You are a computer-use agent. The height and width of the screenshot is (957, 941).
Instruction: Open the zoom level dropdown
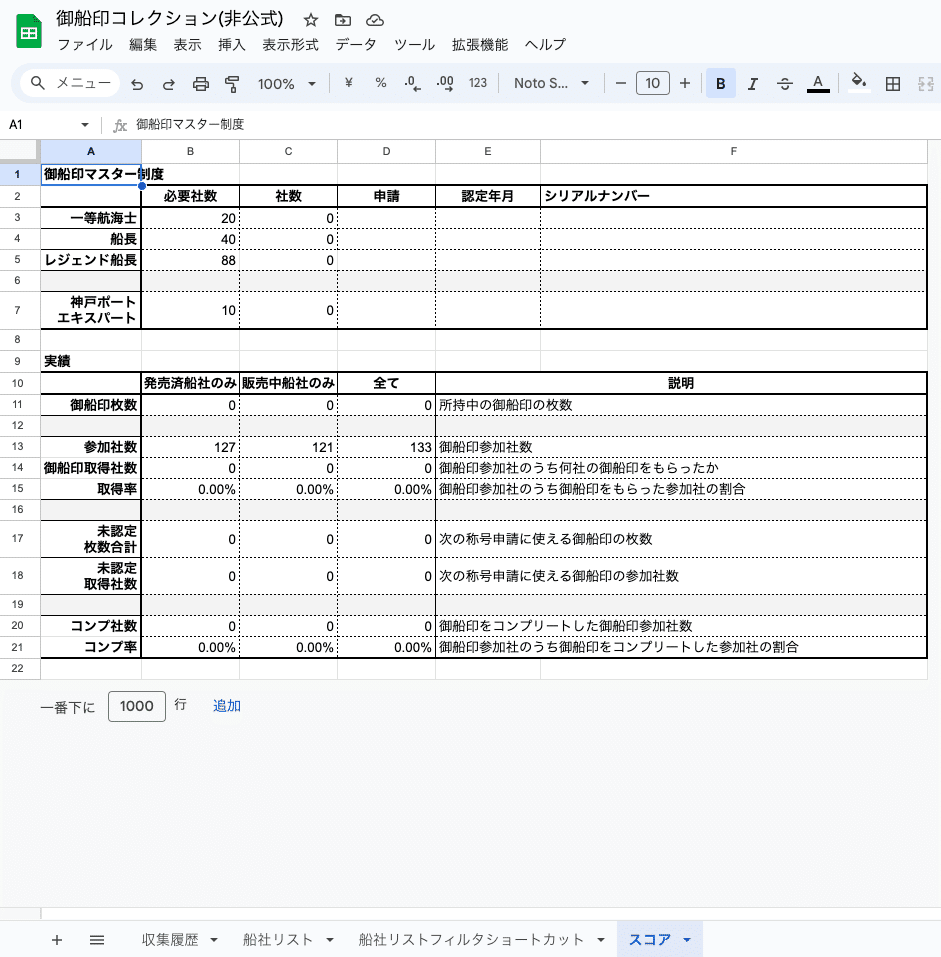(x=285, y=83)
